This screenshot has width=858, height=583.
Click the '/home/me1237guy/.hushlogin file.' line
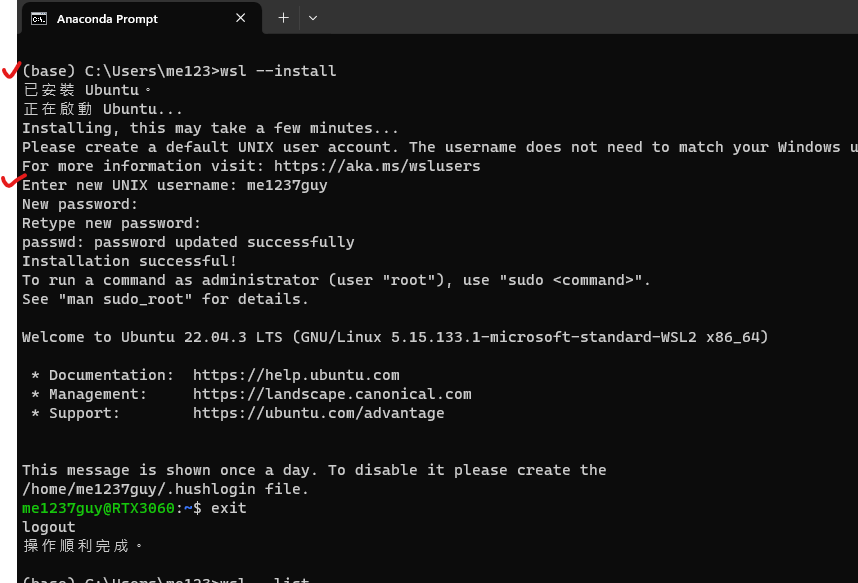[165, 489]
